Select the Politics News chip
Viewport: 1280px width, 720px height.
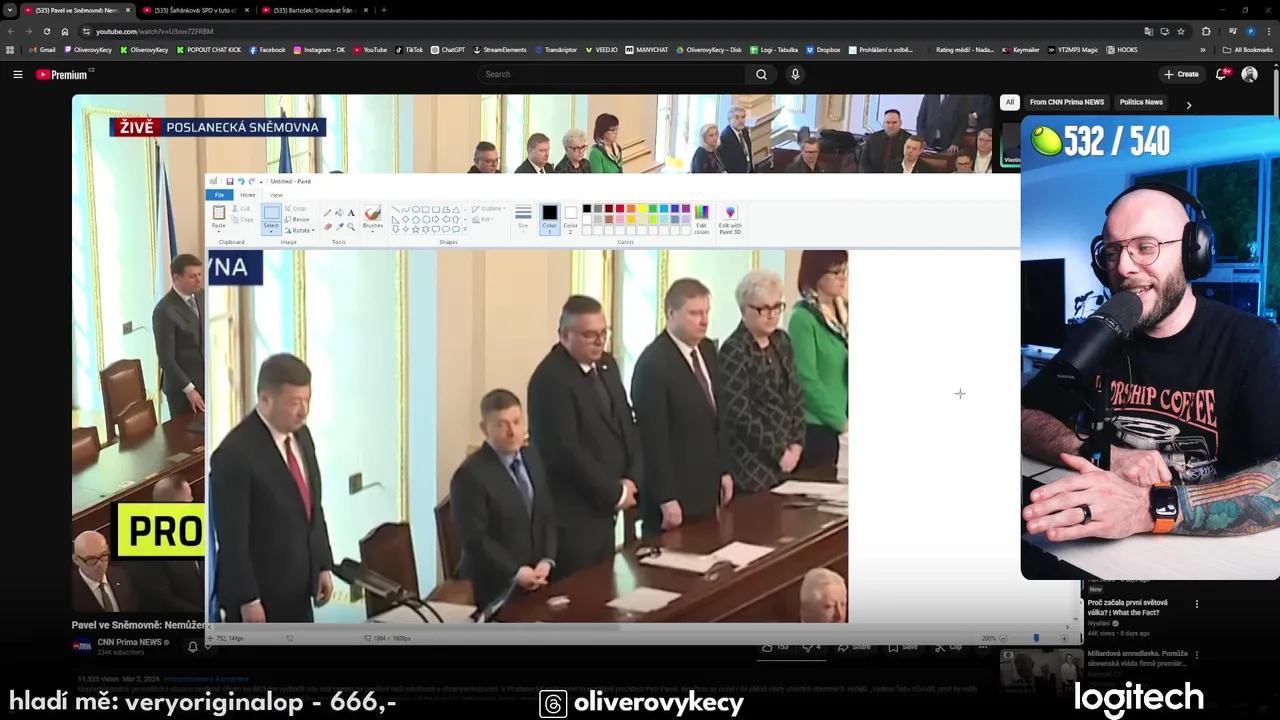[x=1141, y=102]
